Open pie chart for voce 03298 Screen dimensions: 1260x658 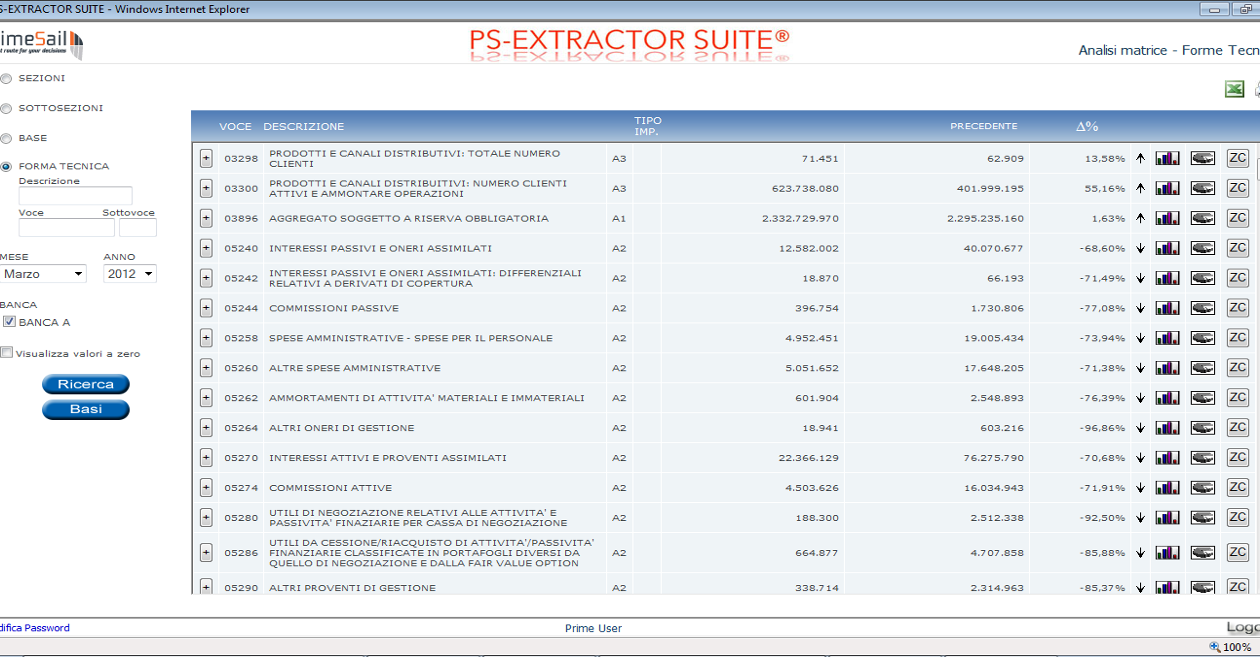point(1203,158)
